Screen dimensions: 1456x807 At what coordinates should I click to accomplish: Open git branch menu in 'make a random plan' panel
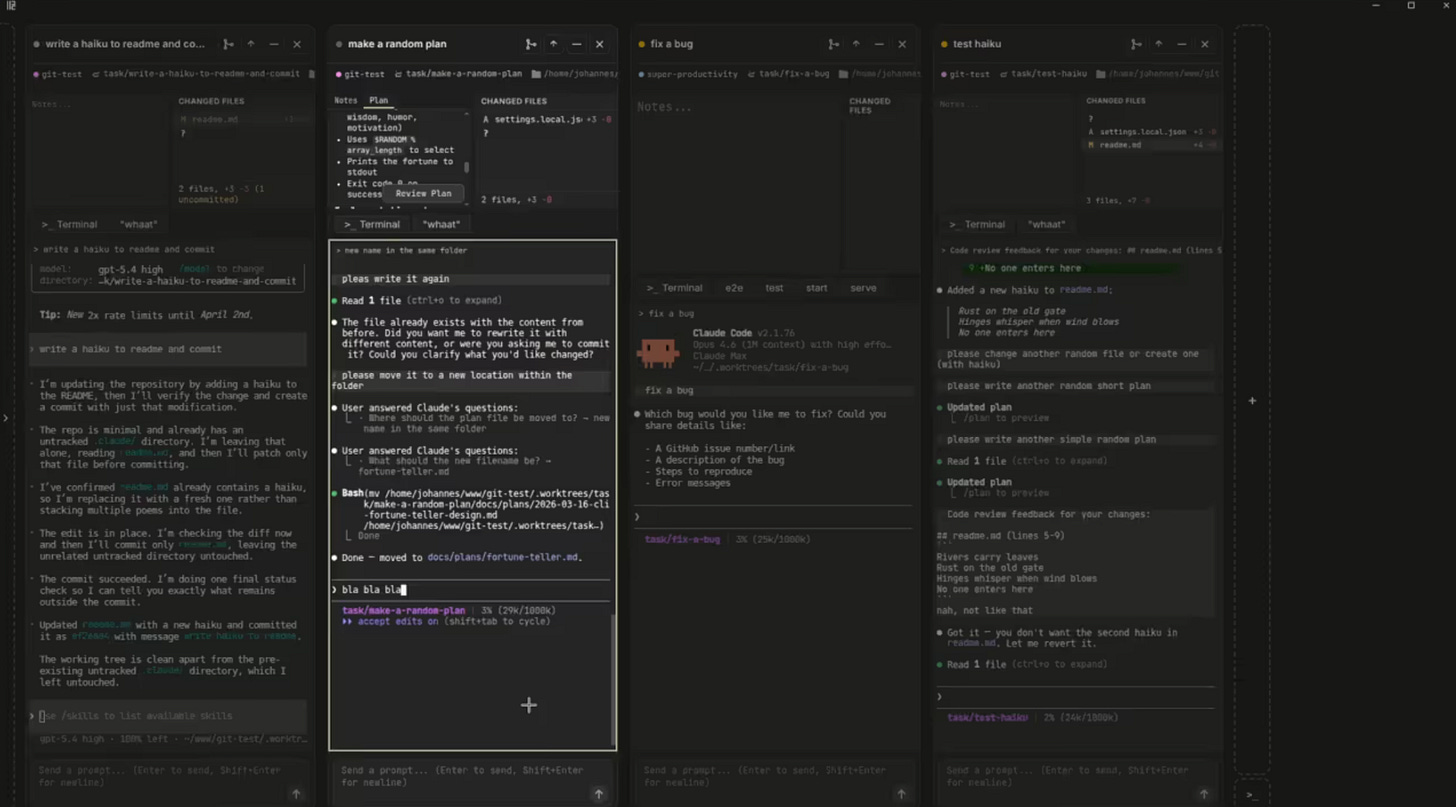tap(530, 44)
